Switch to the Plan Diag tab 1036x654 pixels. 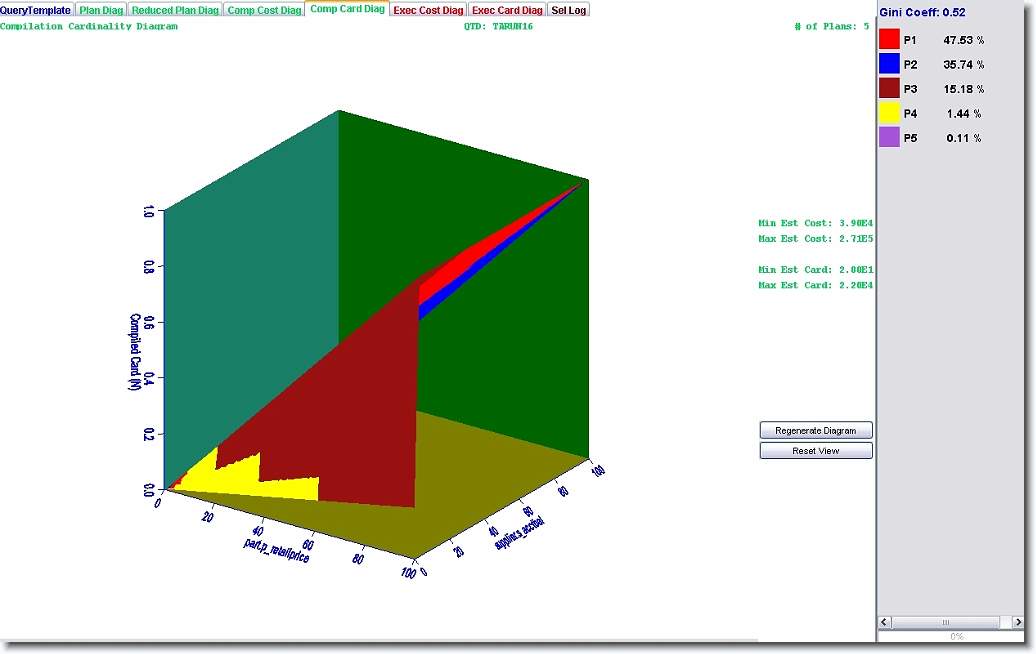101,10
